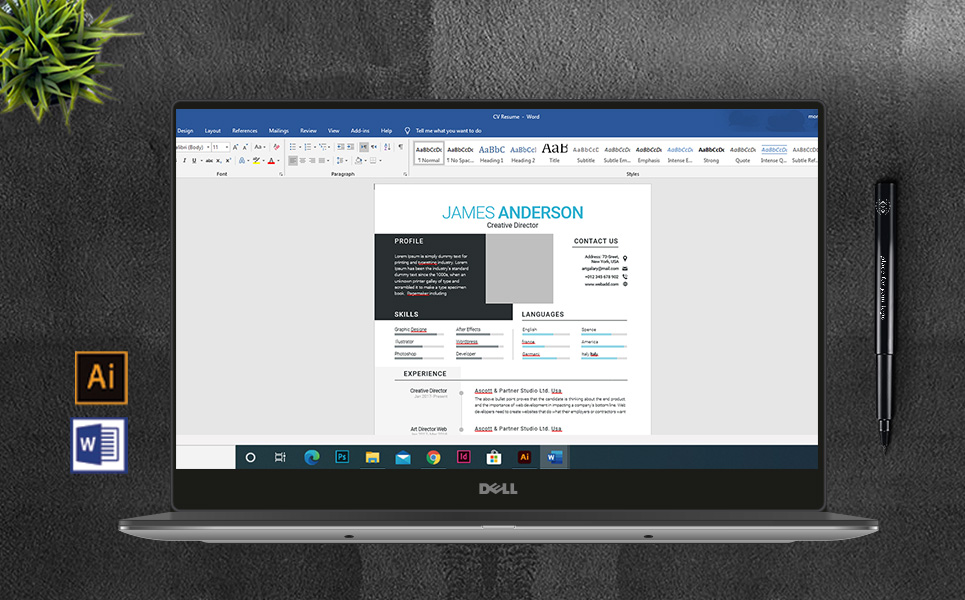Open the References ribbon tab
This screenshot has height=600, width=965.
pyautogui.click(x=245, y=130)
